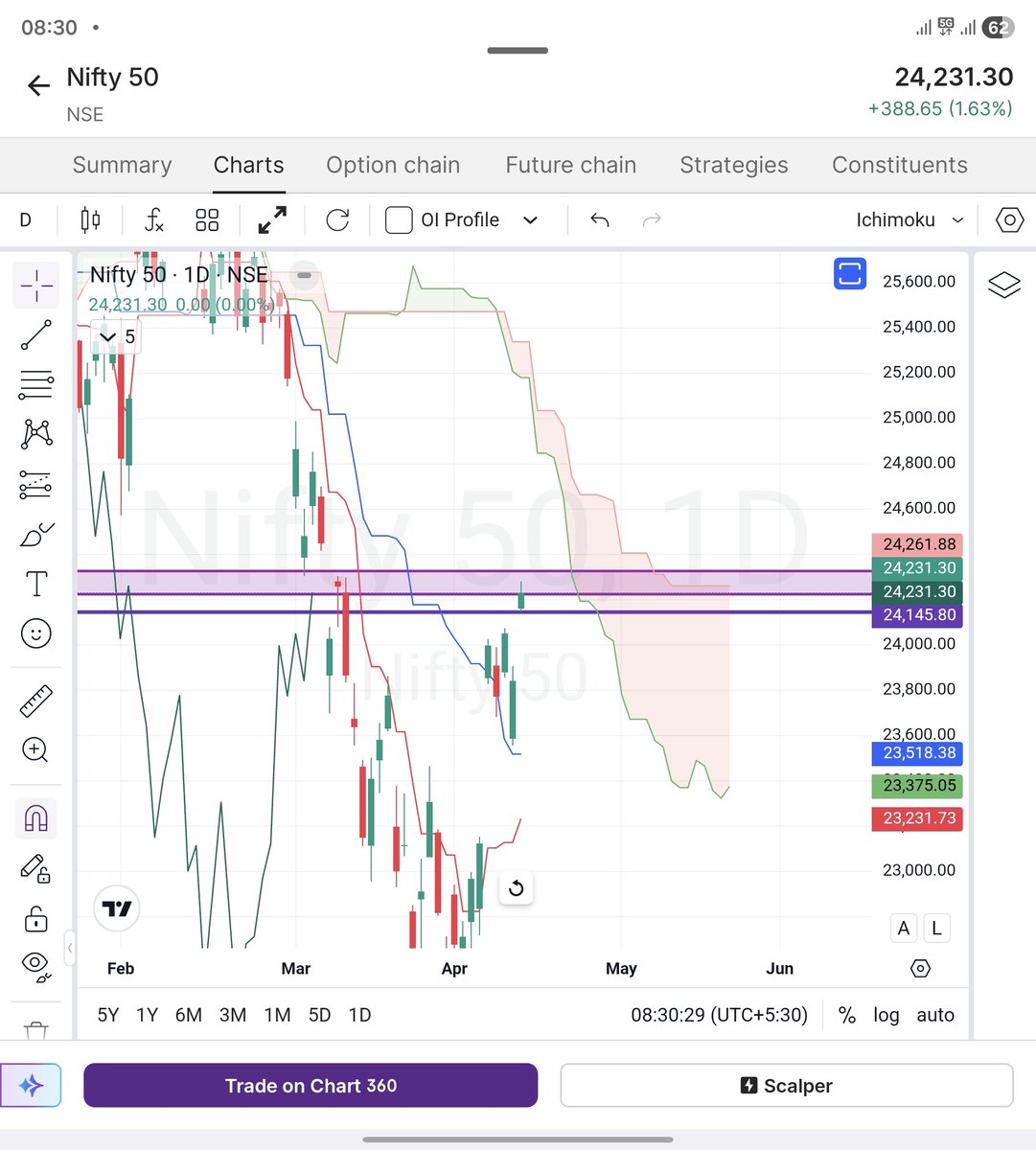
Task: Switch to the Option chain tab
Action: [393, 165]
